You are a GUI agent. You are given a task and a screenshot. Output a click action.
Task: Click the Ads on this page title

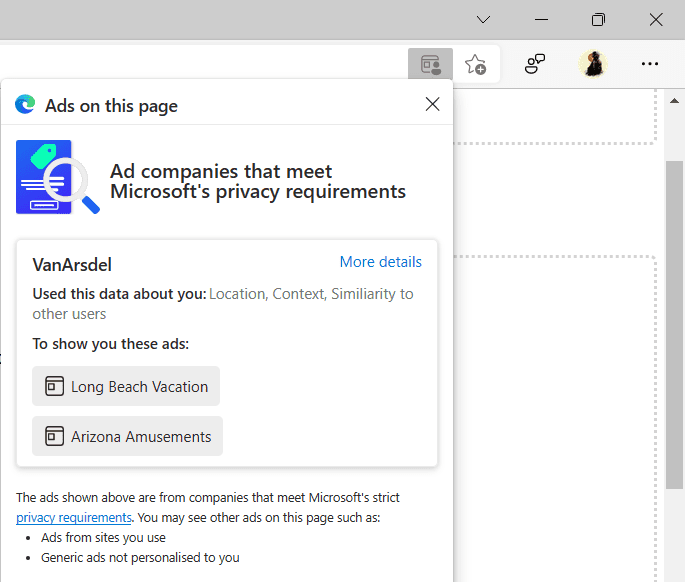tap(111, 106)
